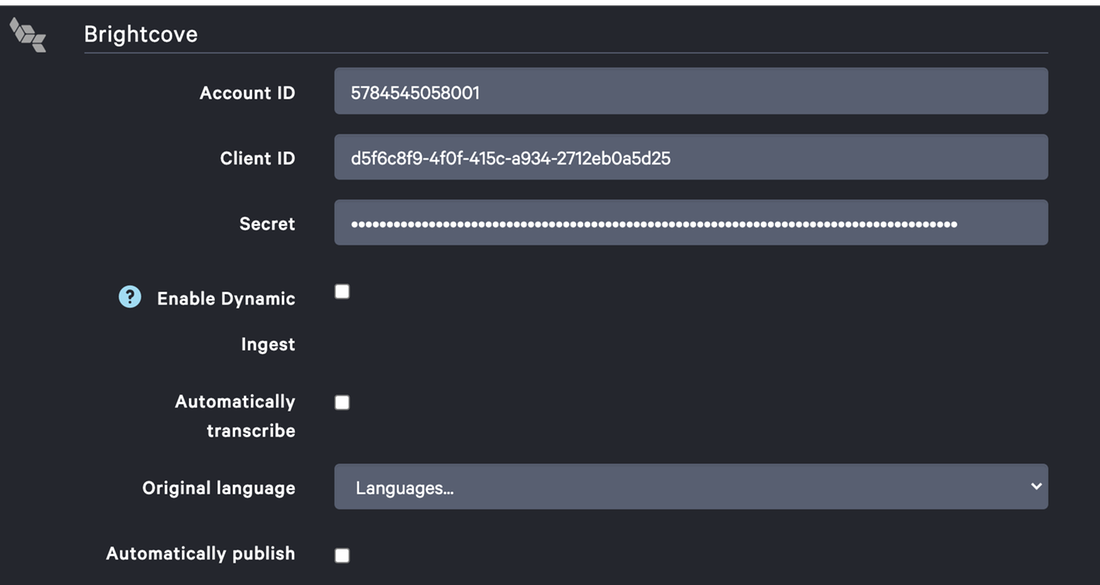The image size is (1100, 585).
Task: Click the Client ID label
Action: [257, 158]
